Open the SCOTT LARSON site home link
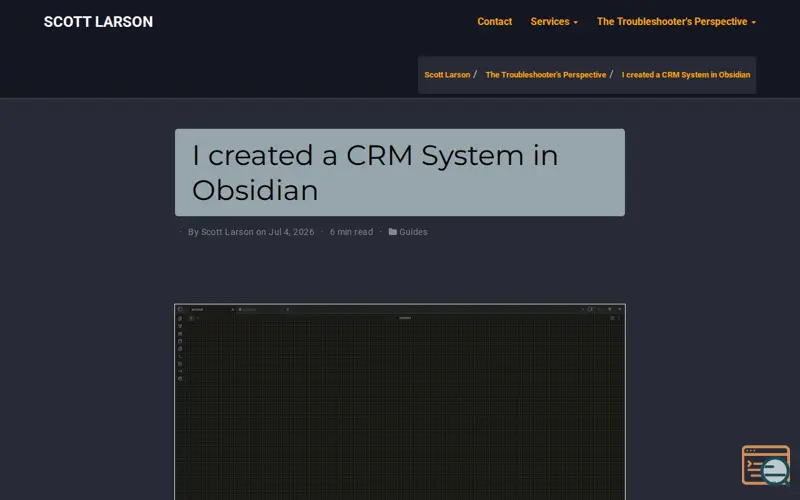Screen dimensions: 800x500 coord(98,22)
